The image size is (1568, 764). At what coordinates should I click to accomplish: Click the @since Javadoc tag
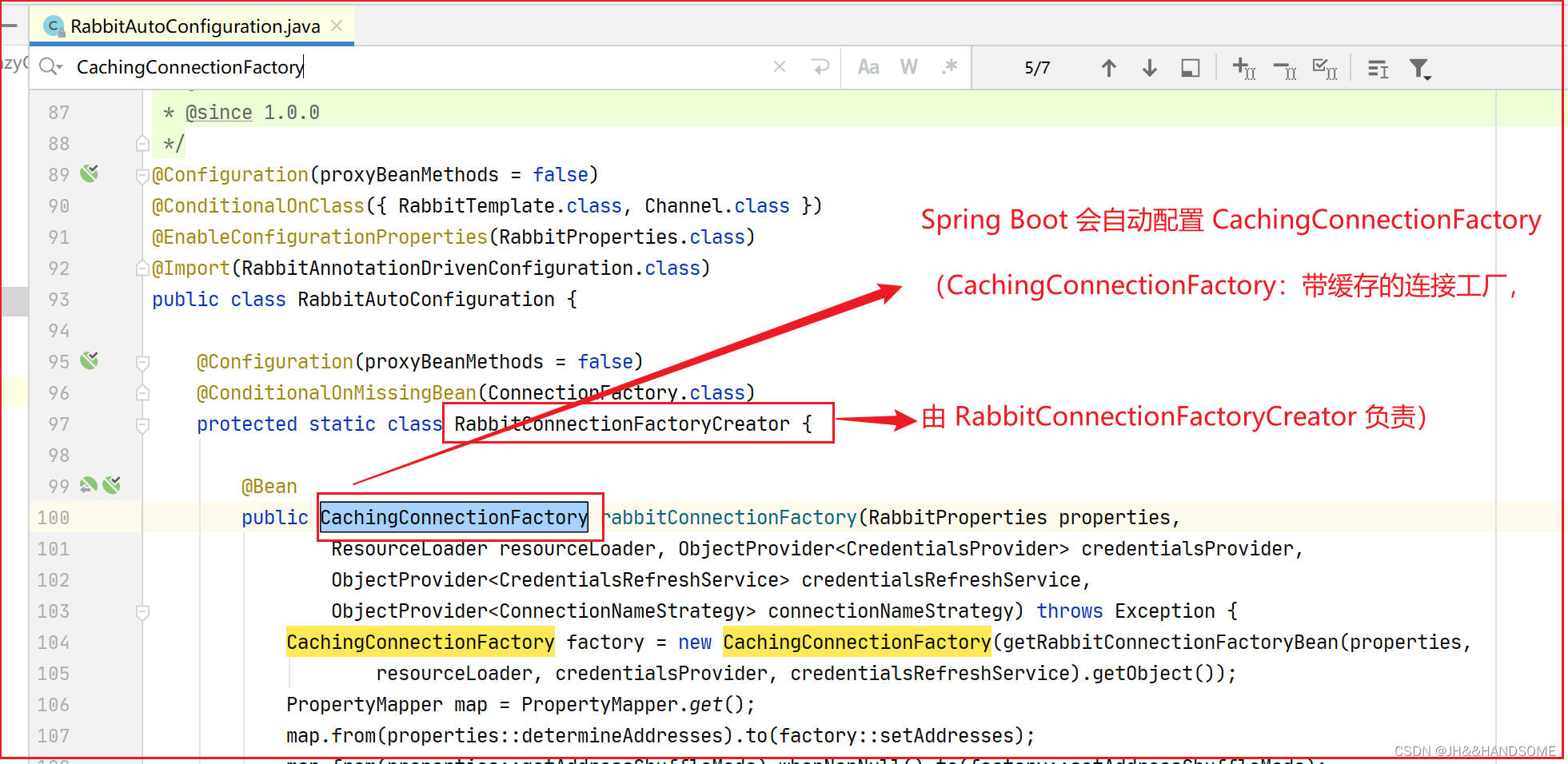218,113
